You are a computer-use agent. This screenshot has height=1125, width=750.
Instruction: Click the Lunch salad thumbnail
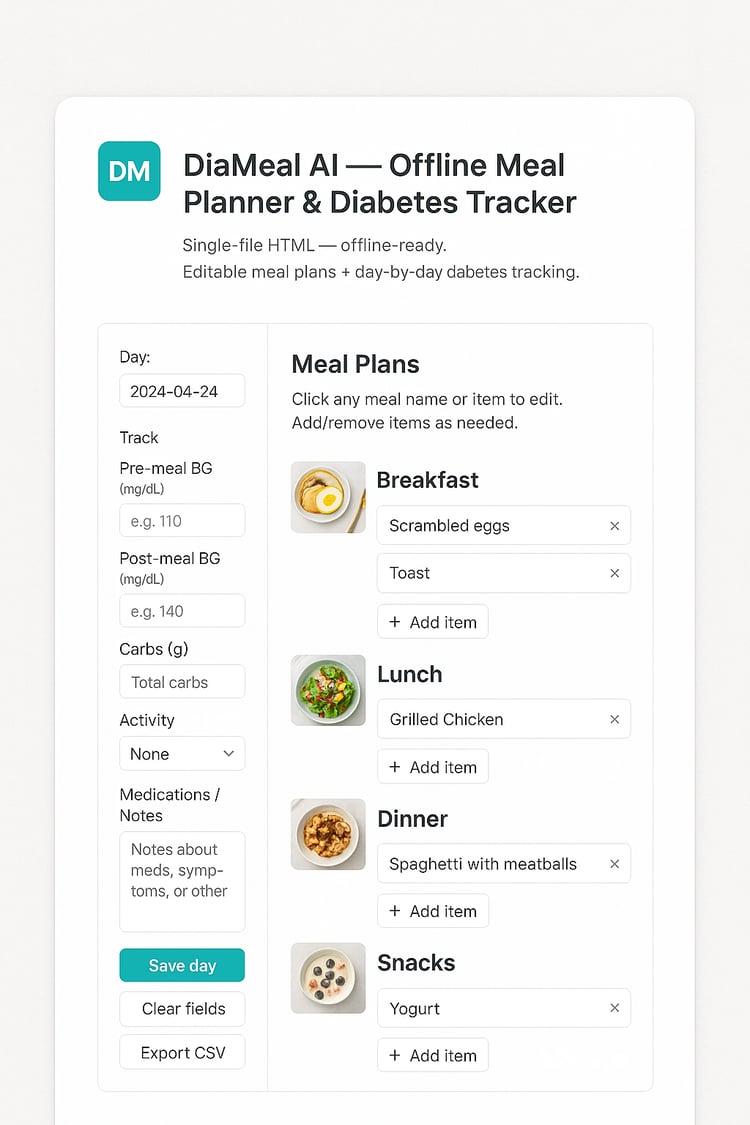click(x=328, y=690)
